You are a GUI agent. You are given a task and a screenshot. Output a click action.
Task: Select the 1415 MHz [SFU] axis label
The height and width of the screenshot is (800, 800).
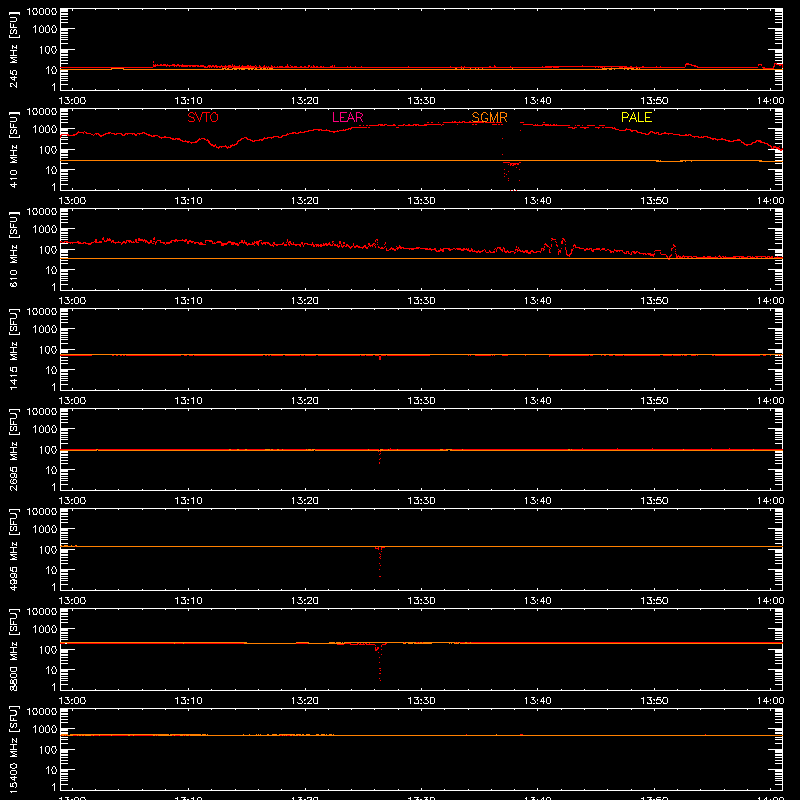[13, 349]
